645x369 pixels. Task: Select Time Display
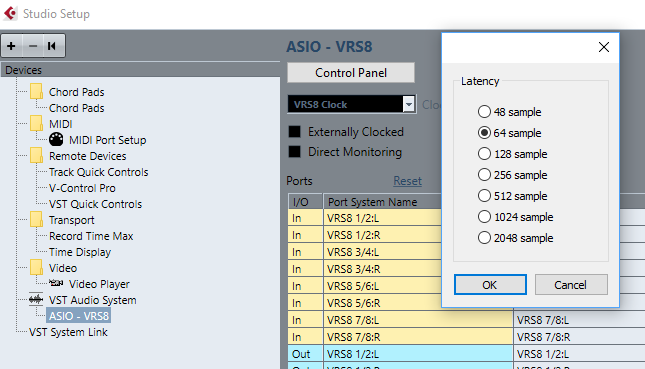[x=80, y=252]
